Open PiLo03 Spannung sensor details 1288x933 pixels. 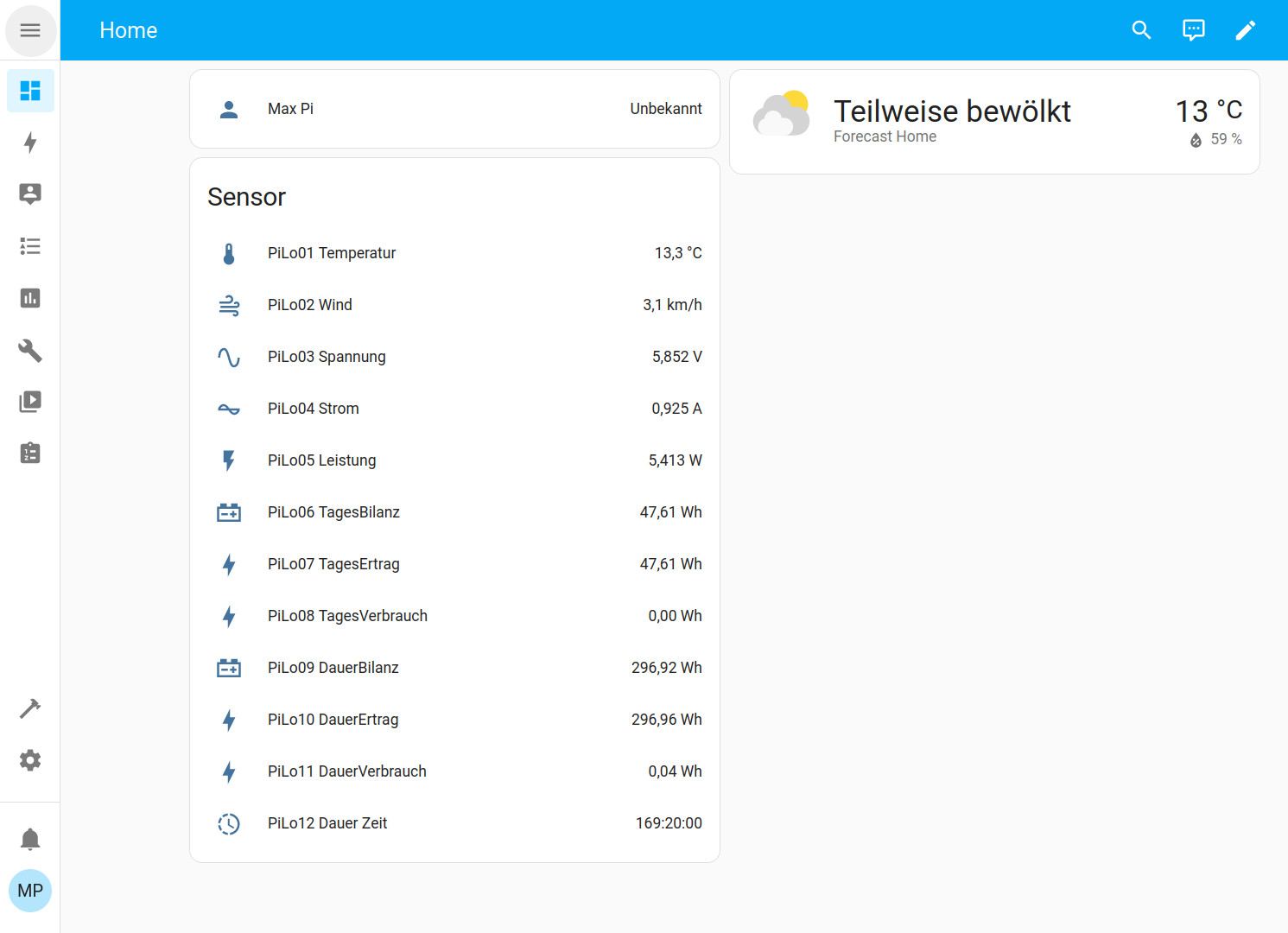[454, 357]
